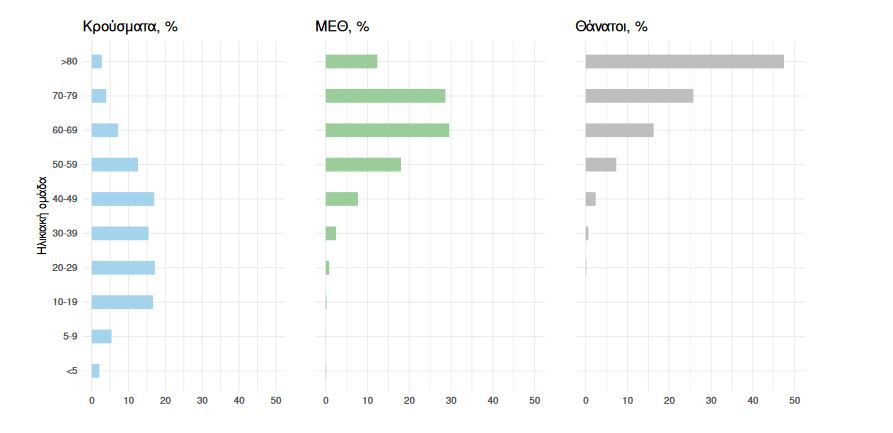Click the green >80 bar in ΜΕΘ
Viewport: 893px width, 433px height.
pyautogui.click(x=351, y=62)
